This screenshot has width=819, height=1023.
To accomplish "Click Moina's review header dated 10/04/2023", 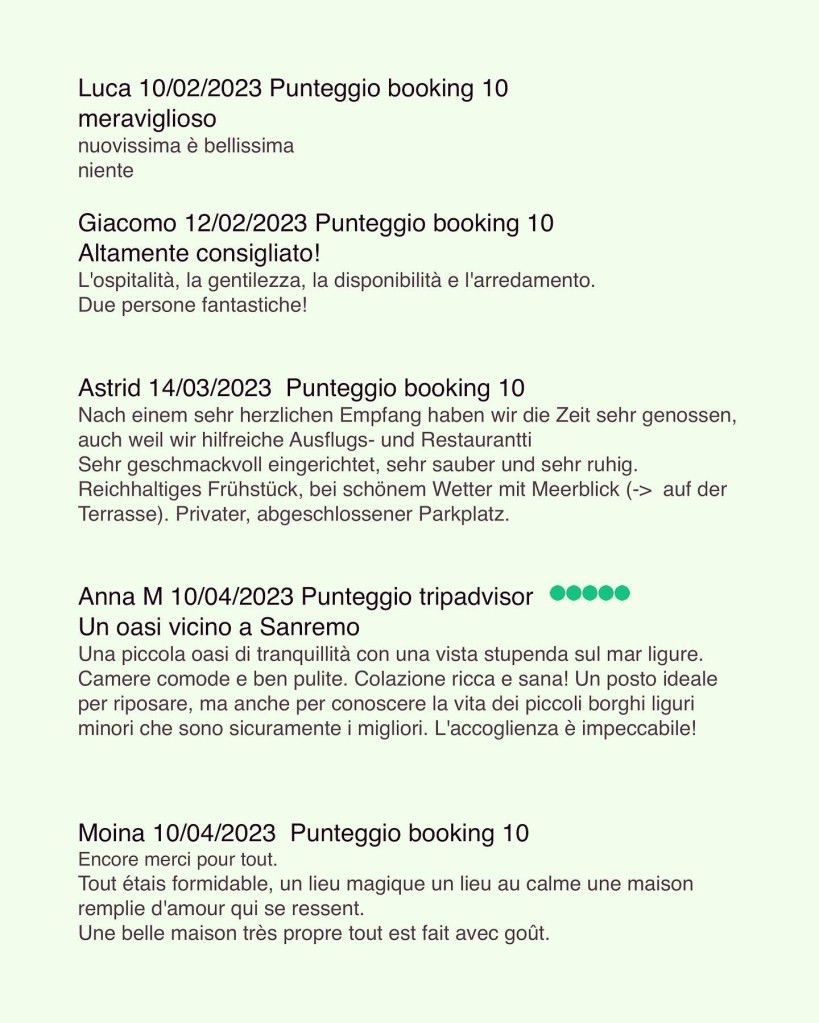I will (x=303, y=832).
